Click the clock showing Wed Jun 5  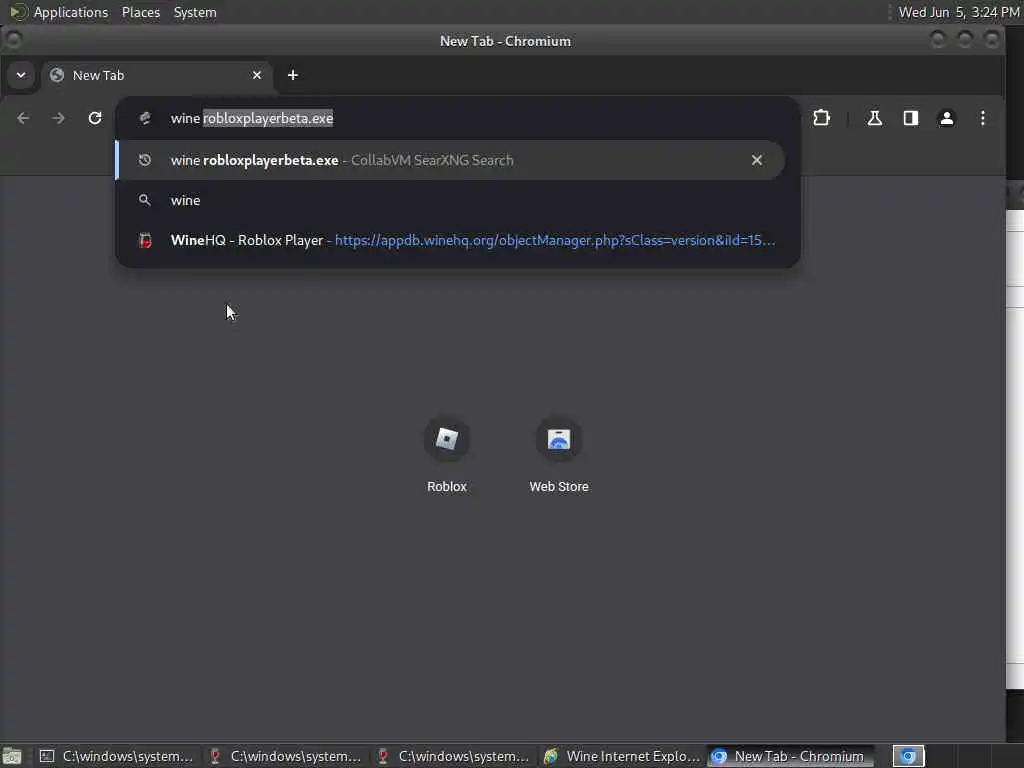pyautogui.click(x=959, y=12)
